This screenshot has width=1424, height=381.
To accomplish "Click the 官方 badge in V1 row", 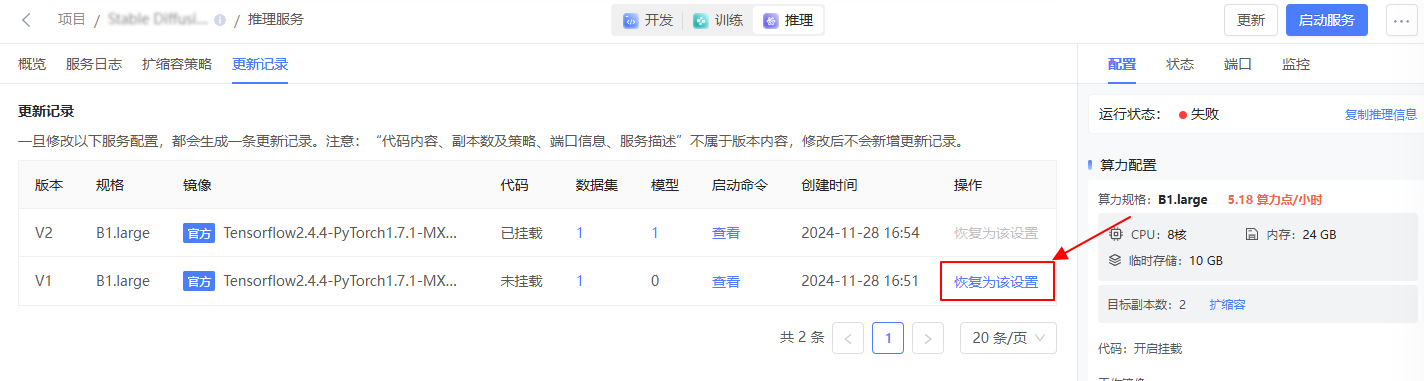I will [199, 282].
